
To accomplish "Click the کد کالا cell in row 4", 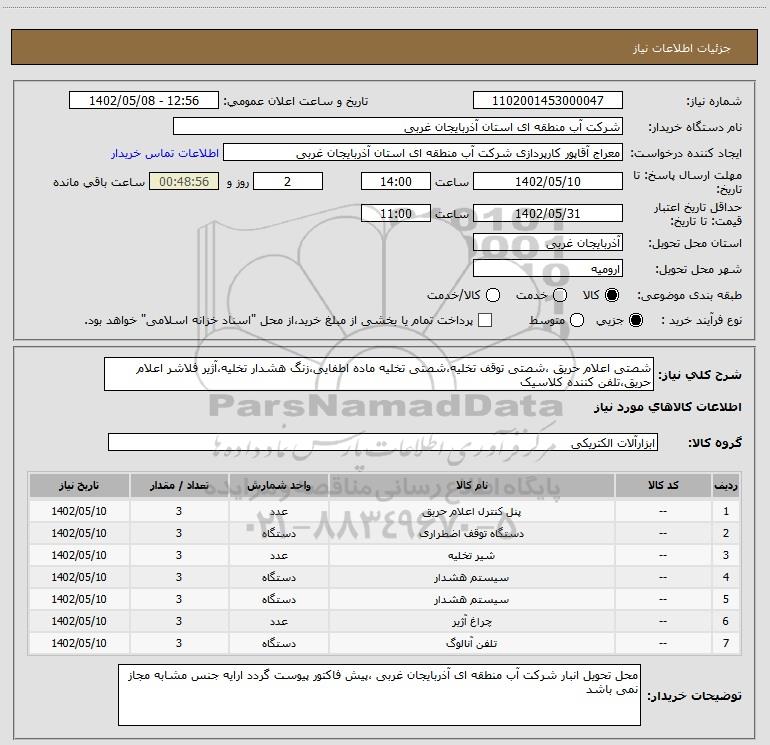I will pos(662,578).
